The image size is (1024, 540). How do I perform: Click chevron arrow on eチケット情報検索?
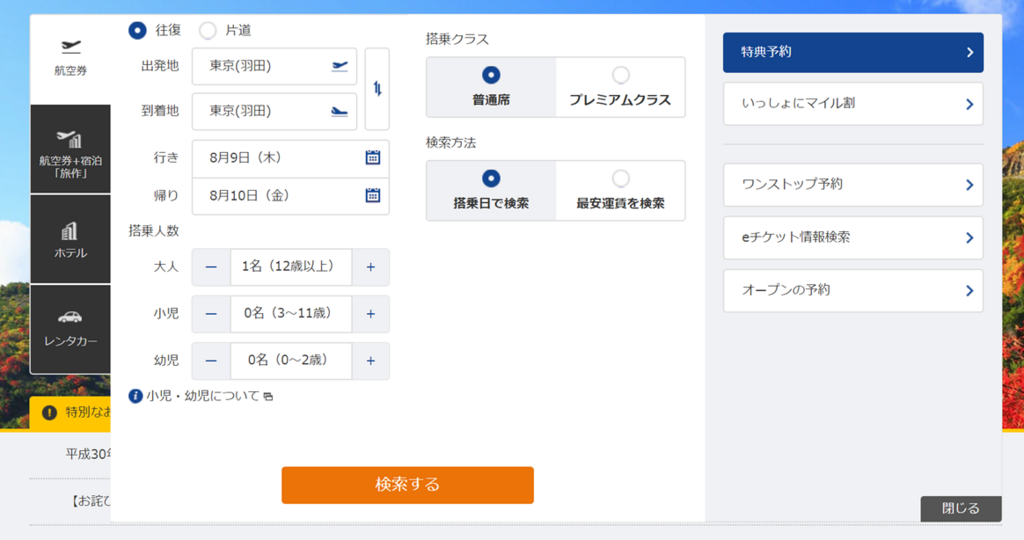(970, 238)
